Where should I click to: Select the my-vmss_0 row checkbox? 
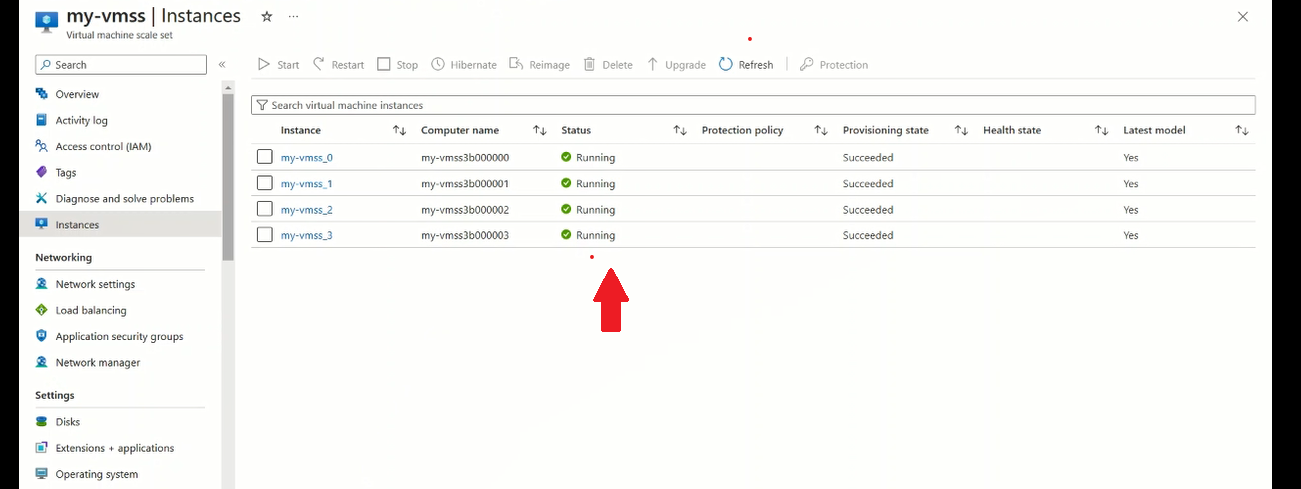[x=264, y=157]
